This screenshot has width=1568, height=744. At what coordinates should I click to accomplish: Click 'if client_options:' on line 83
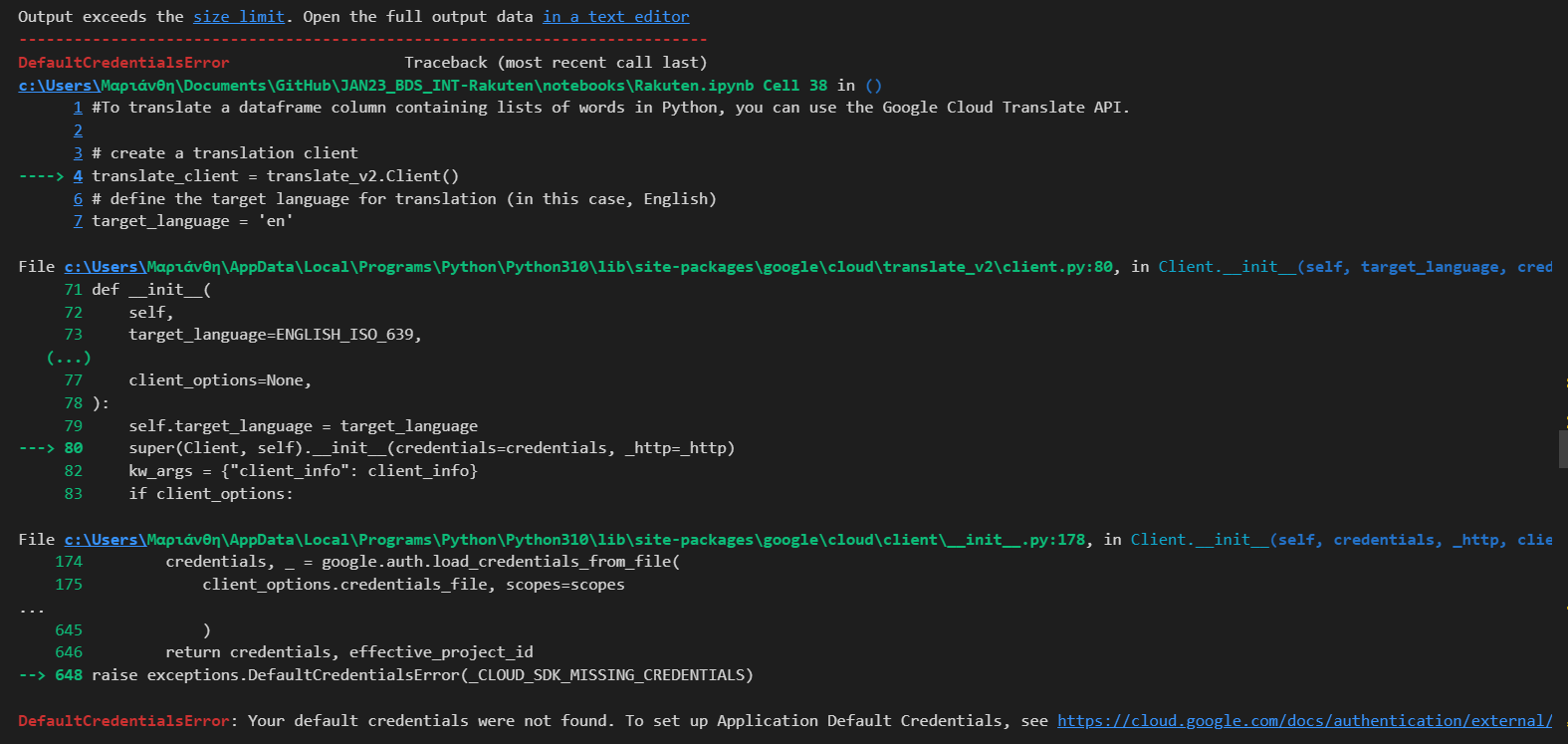pos(211,494)
